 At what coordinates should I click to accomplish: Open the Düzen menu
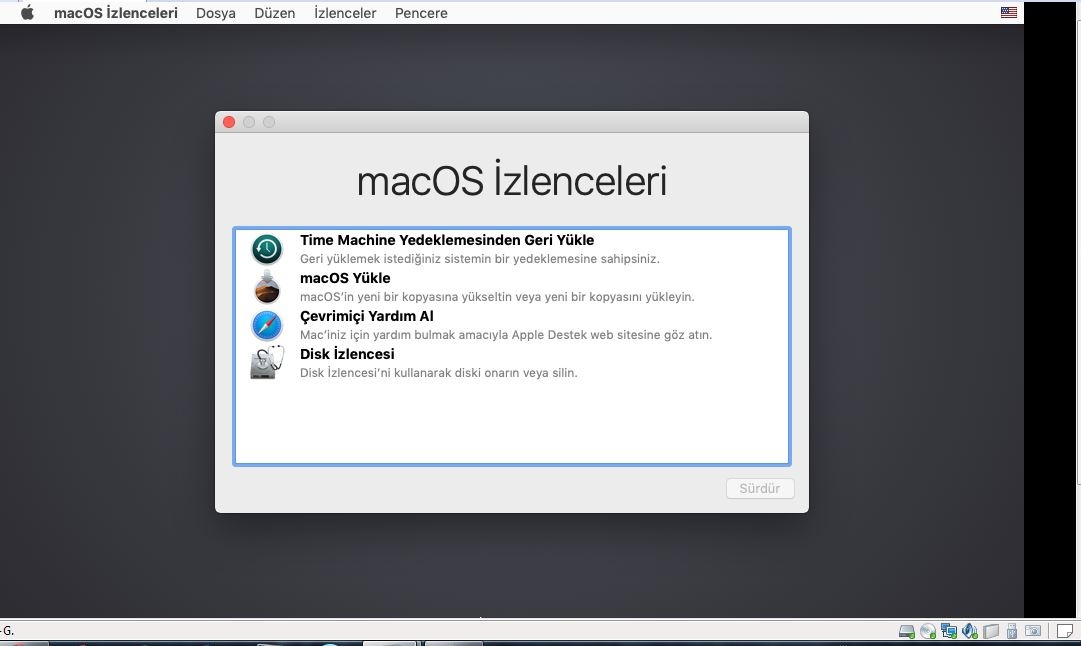coord(275,13)
